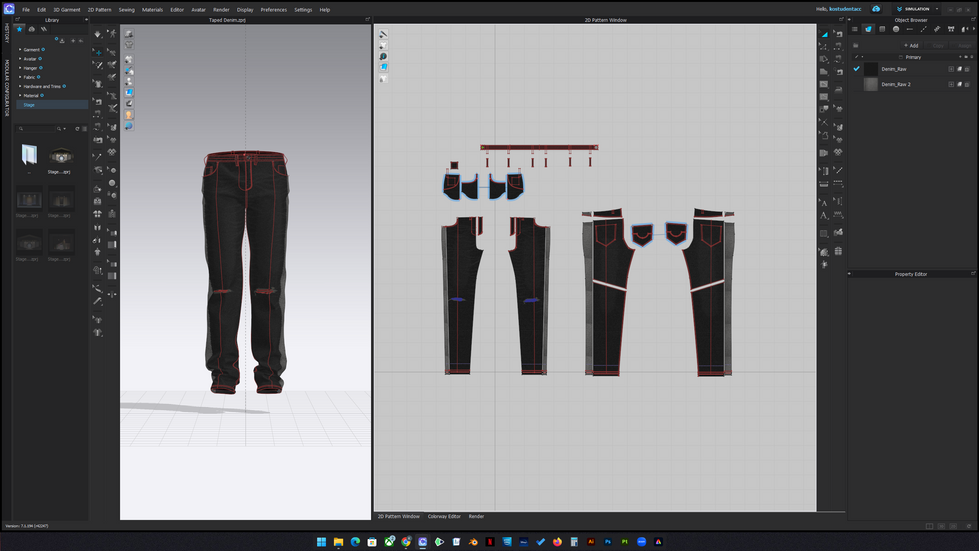Click the Copy button in Object Browser
979x551 pixels.
coord(938,46)
